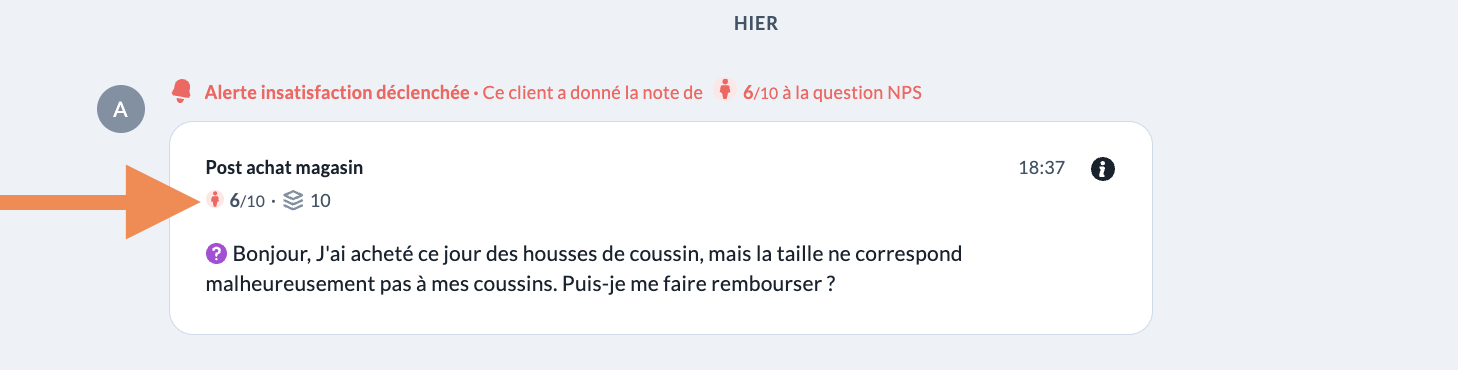
Task: Click the stacked layers icon beside 10
Action: [293, 201]
